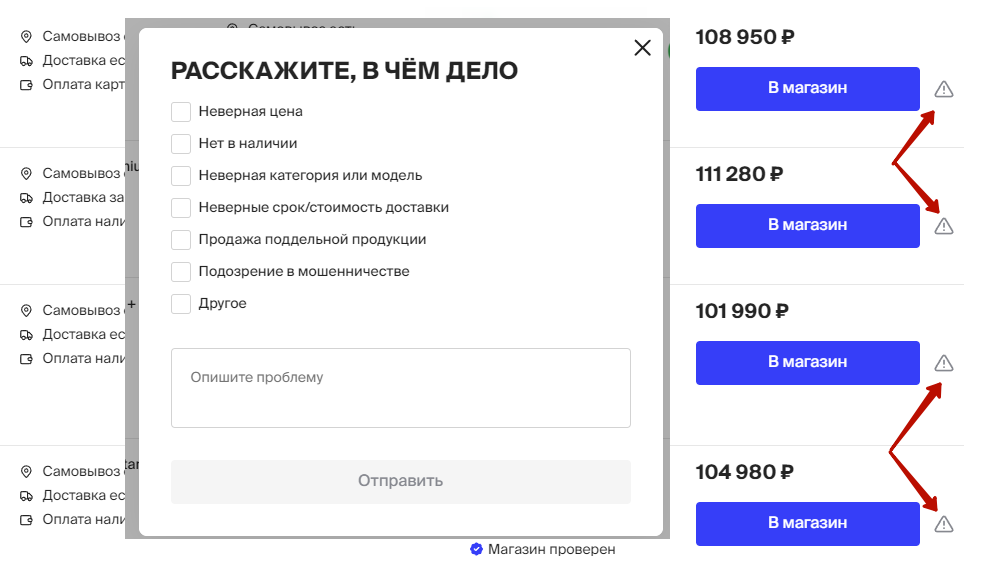
Task: Click report triangle icon beside 111 280 ₽ offer
Action: pyautogui.click(x=943, y=226)
